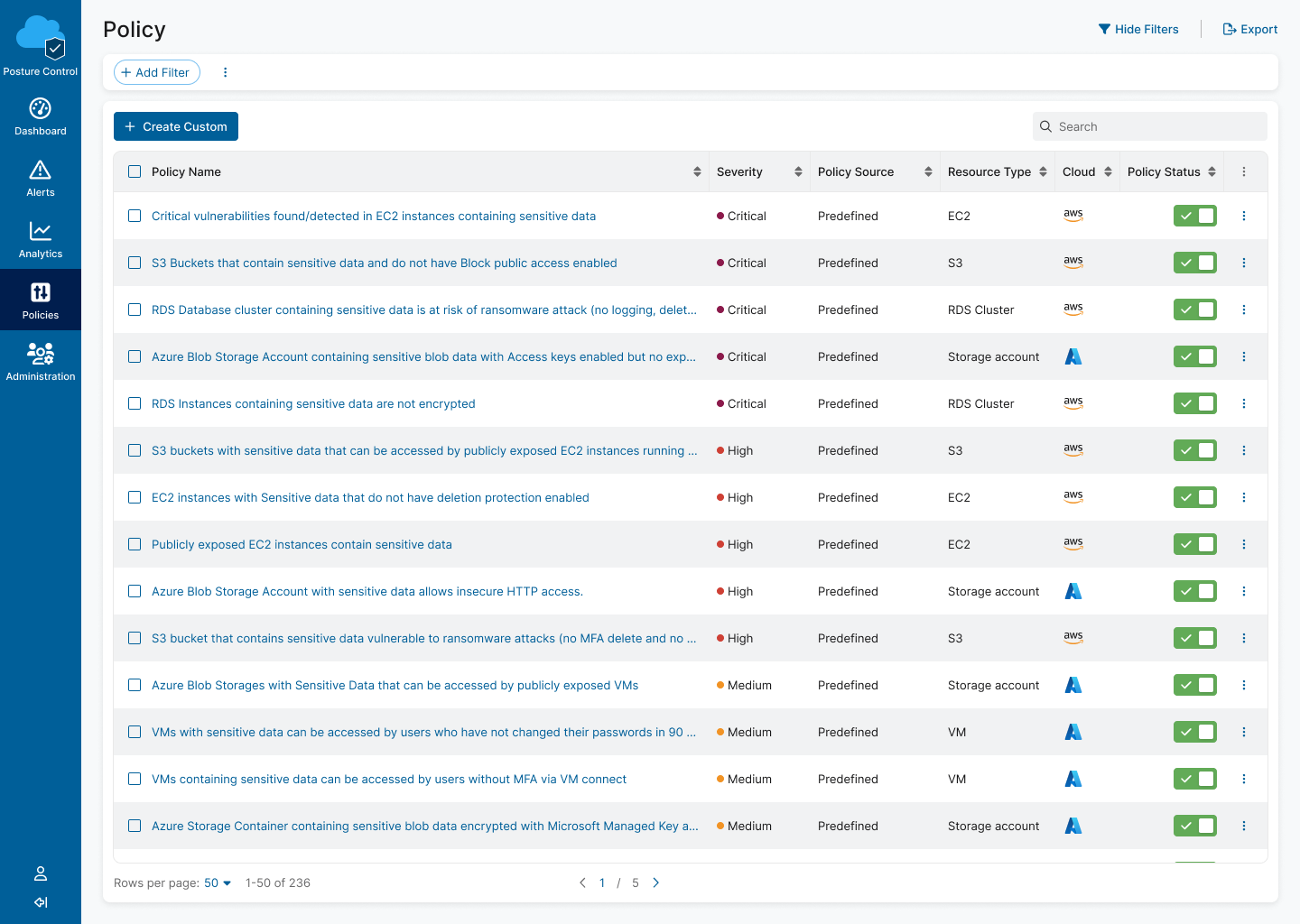Open the Dashboard sidebar icon
This screenshot has height=924, width=1300.
[41, 109]
